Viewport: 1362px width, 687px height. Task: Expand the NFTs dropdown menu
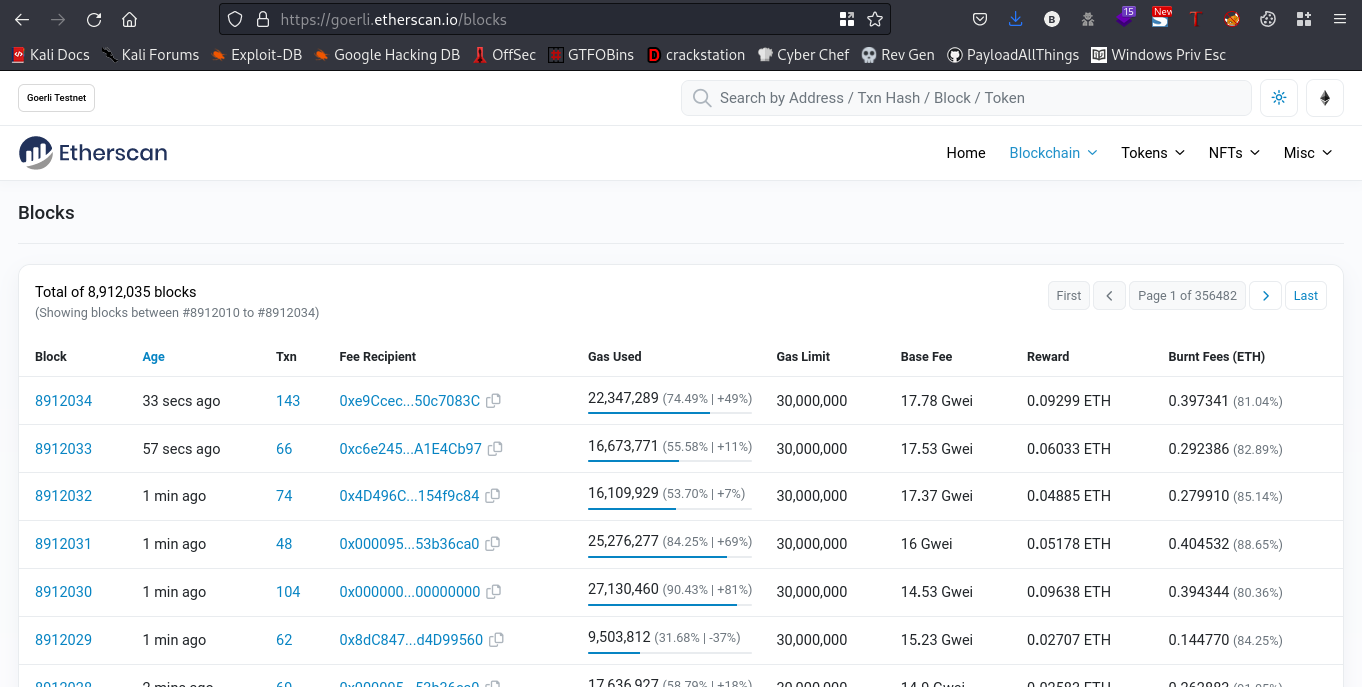click(x=1235, y=153)
